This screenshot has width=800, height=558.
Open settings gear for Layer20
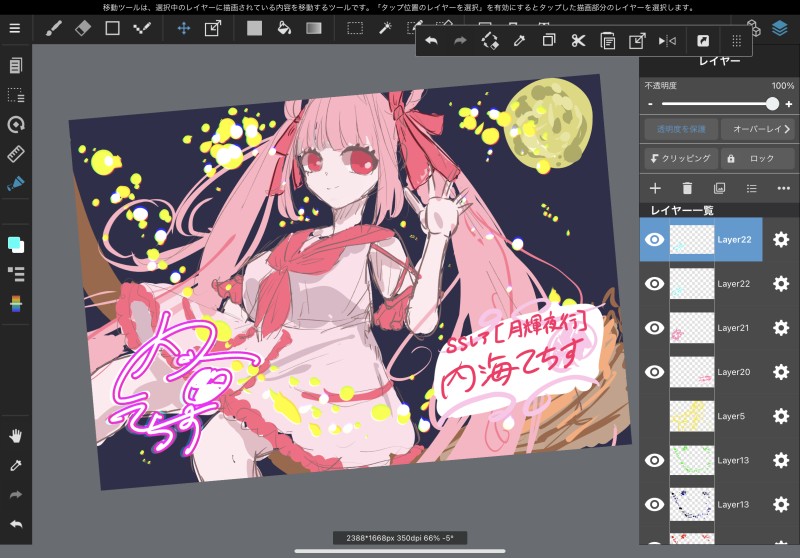click(x=781, y=372)
